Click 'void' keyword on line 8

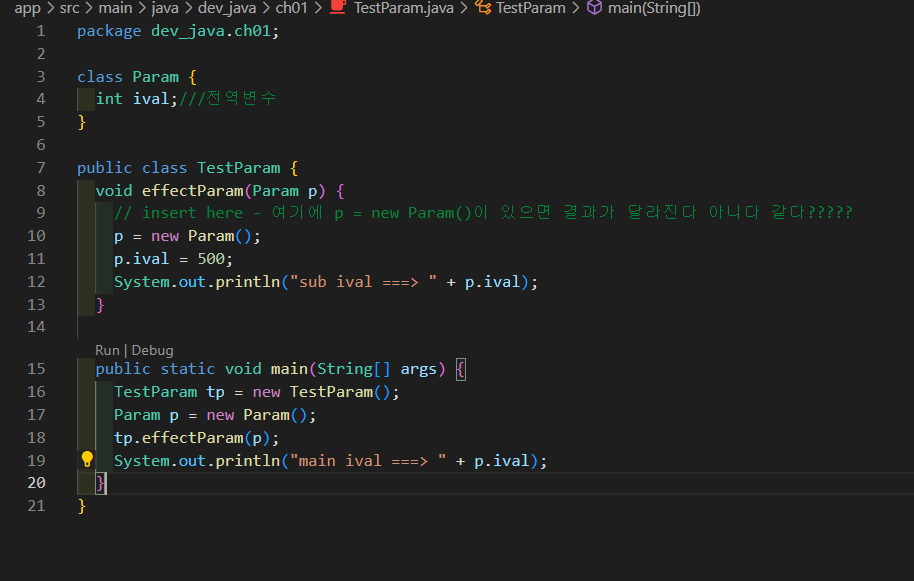click(114, 191)
